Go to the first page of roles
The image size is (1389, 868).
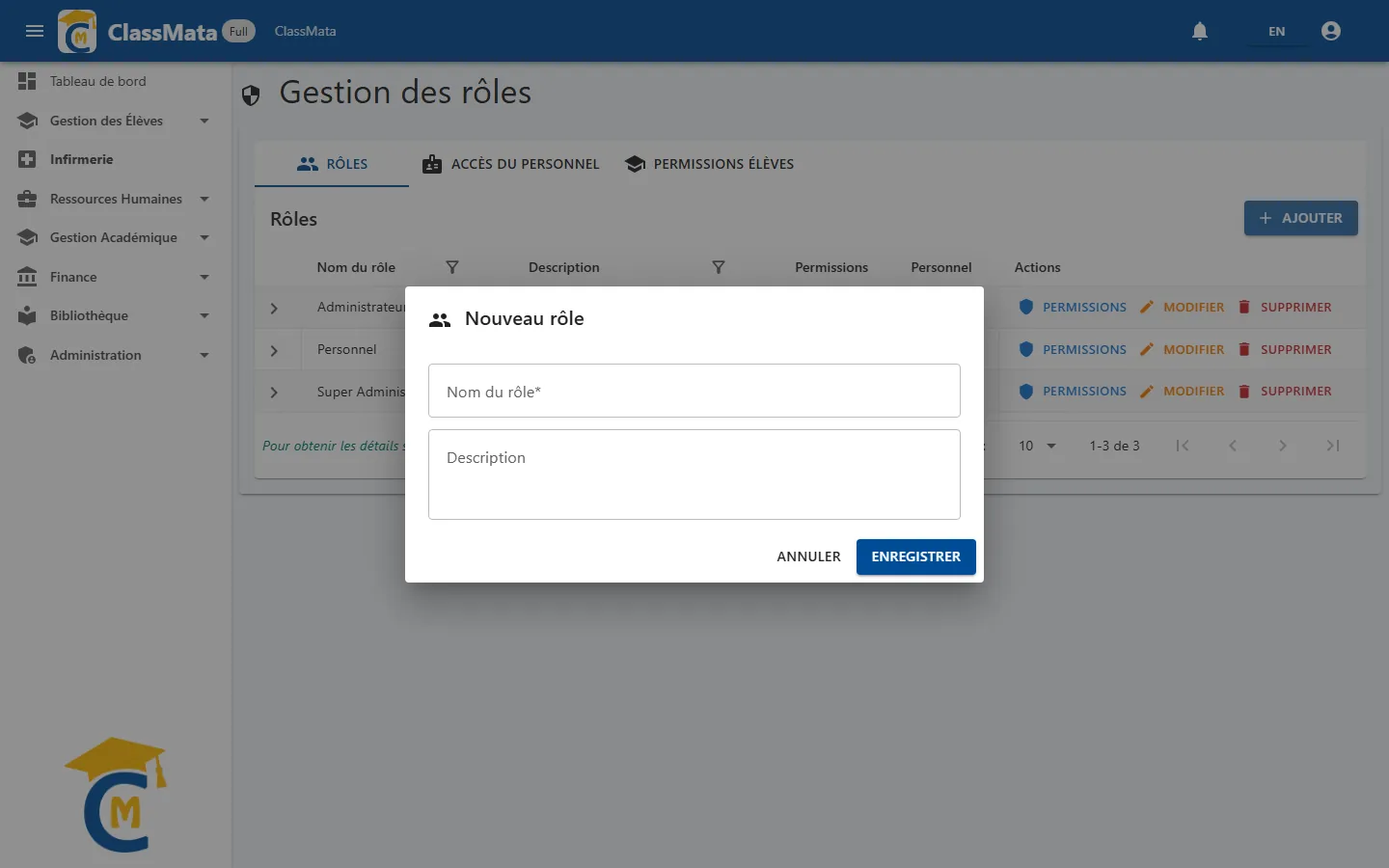click(1183, 446)
